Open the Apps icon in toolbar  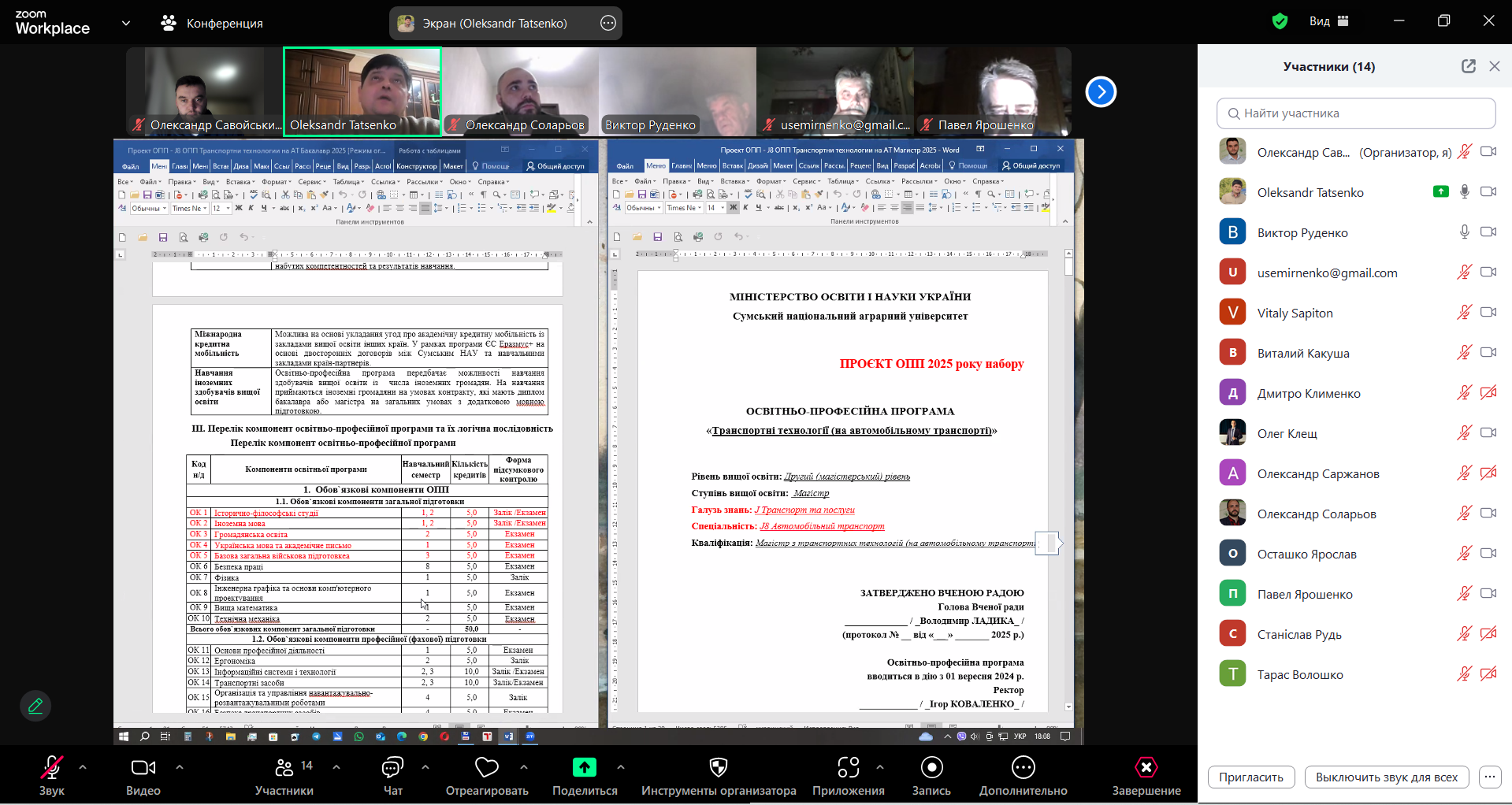point(848,768)
